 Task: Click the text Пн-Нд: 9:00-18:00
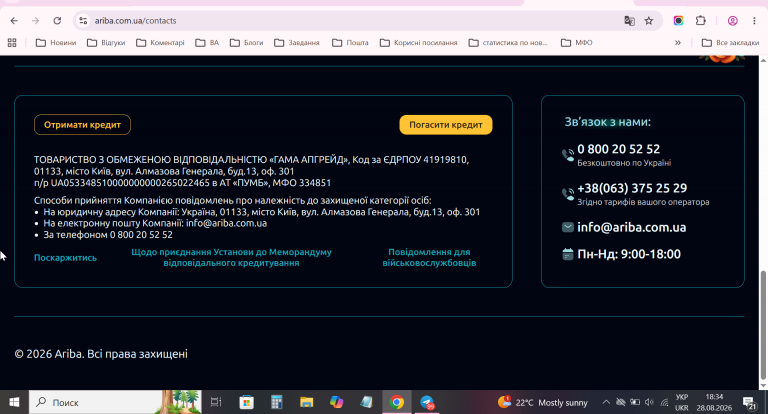pos(629,254)
